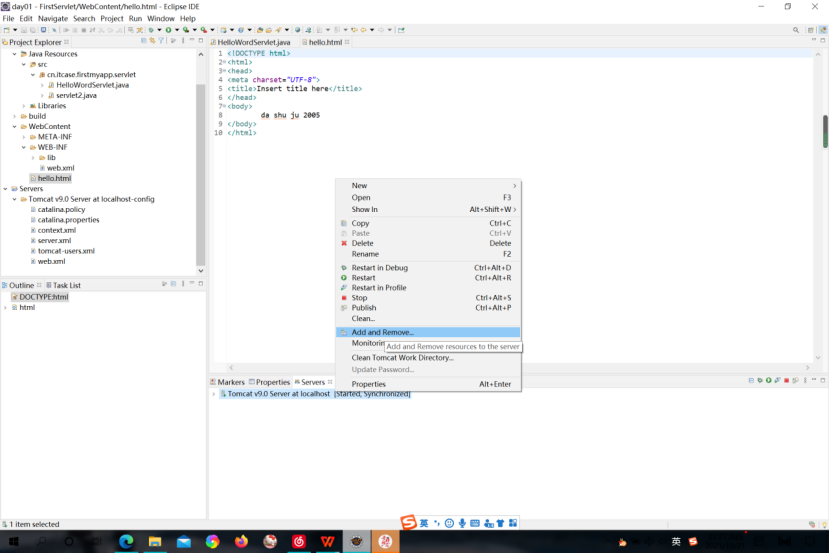Click the Sogou input S logo icon
This screenshot has height=553, width=830.
pos(408,522)
